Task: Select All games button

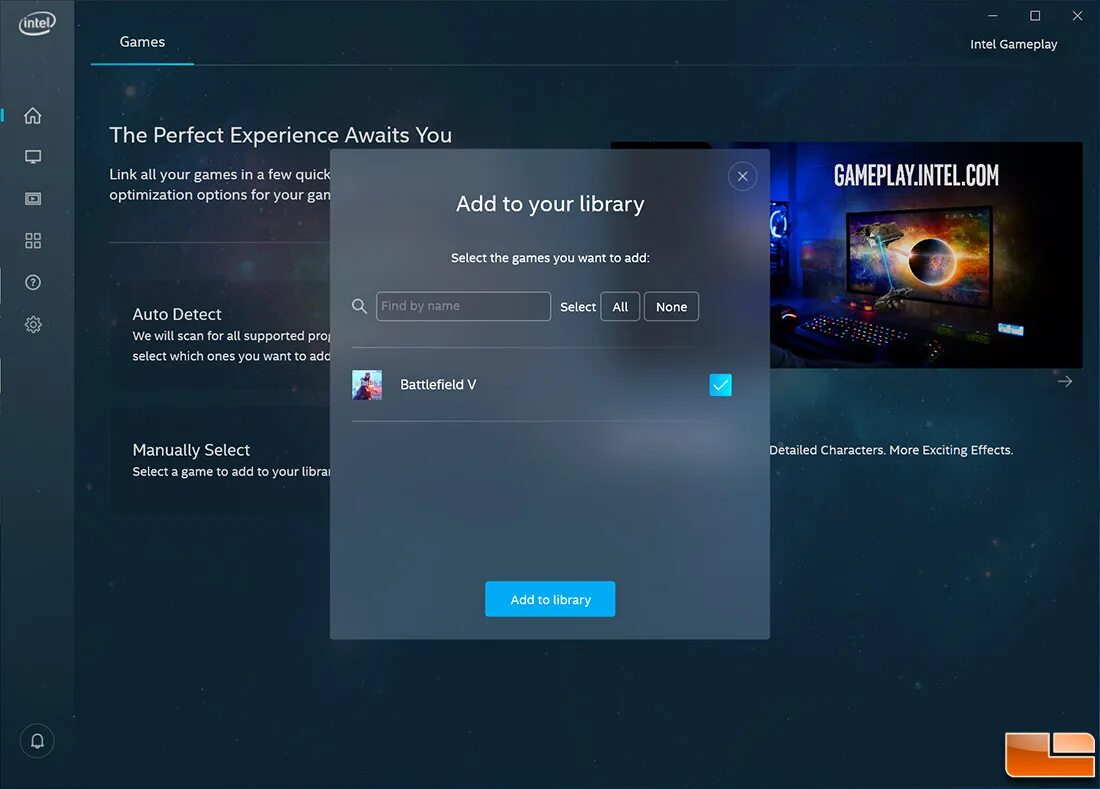Action: [620, 306]
